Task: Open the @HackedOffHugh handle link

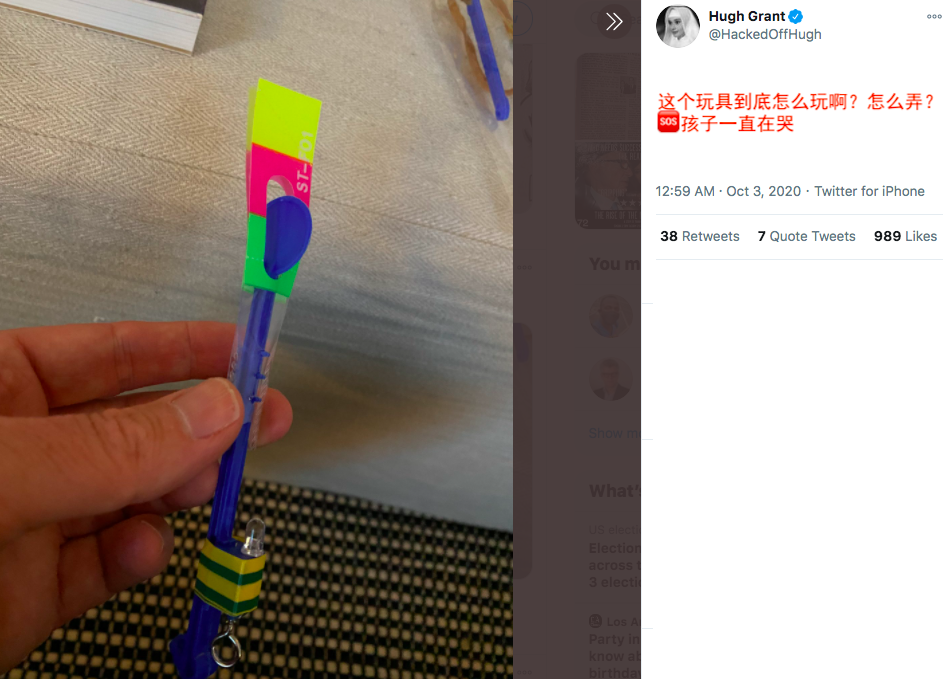Action: click(765, 34)
